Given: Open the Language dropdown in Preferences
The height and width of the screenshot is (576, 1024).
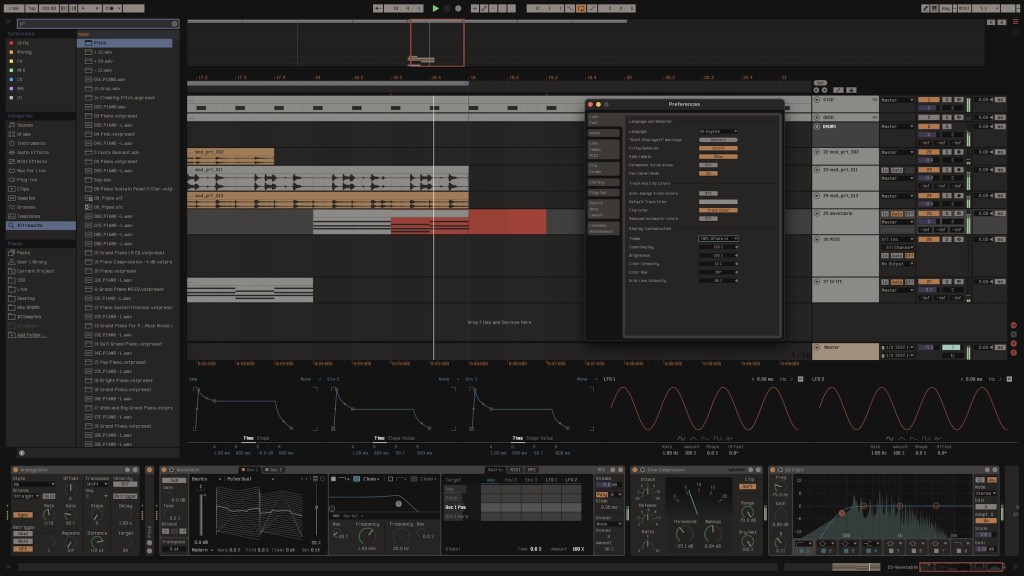Looking at the screenshot, I should tap(717, 131).
